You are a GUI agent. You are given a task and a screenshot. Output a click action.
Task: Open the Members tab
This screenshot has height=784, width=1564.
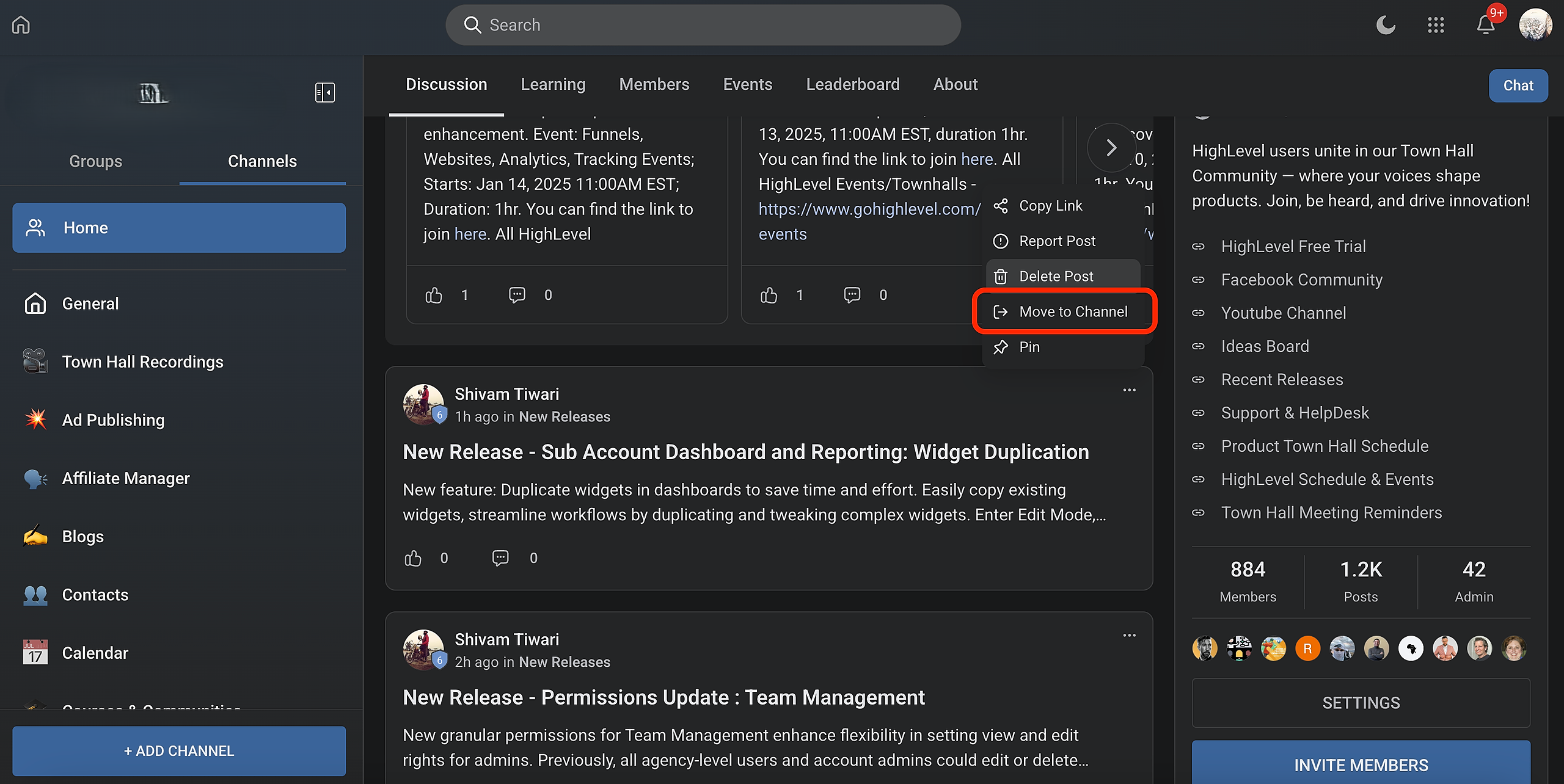pos(654,84)
